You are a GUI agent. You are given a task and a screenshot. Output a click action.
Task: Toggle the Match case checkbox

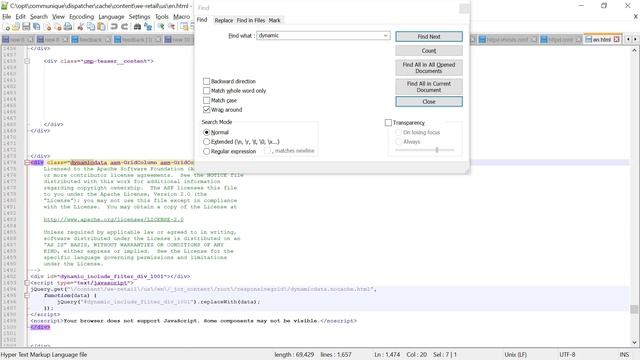coord(207,100)
